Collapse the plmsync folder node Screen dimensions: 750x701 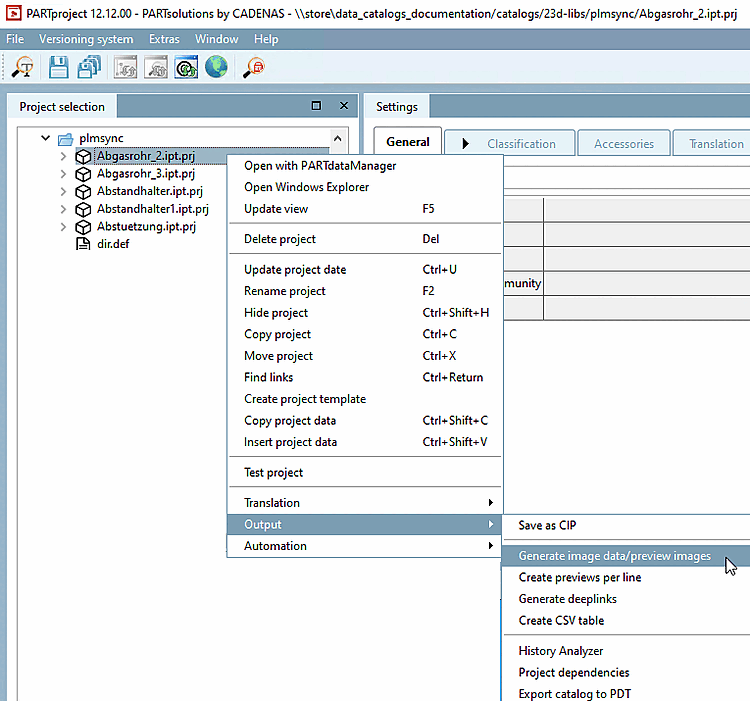click(45, 138)
